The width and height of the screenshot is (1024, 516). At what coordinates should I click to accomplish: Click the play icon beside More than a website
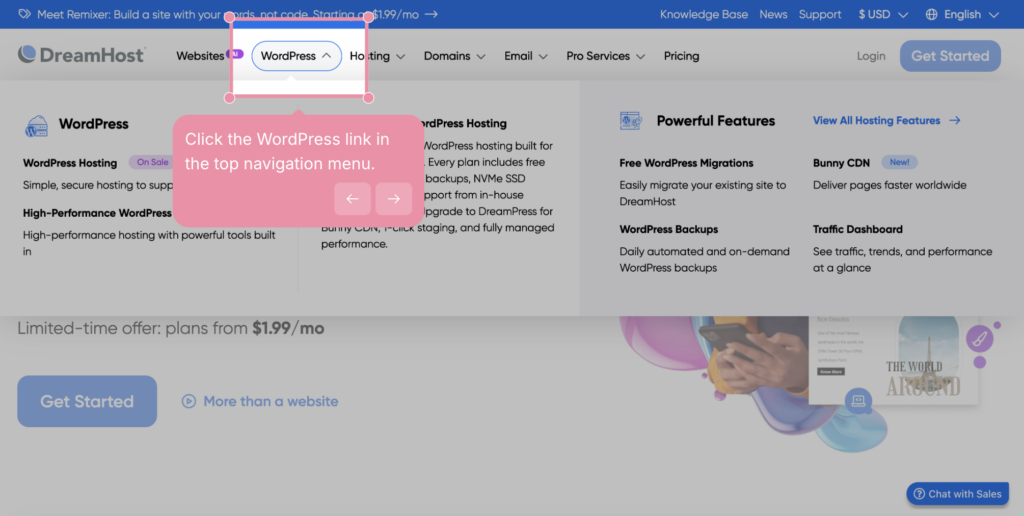click(189, 401)
